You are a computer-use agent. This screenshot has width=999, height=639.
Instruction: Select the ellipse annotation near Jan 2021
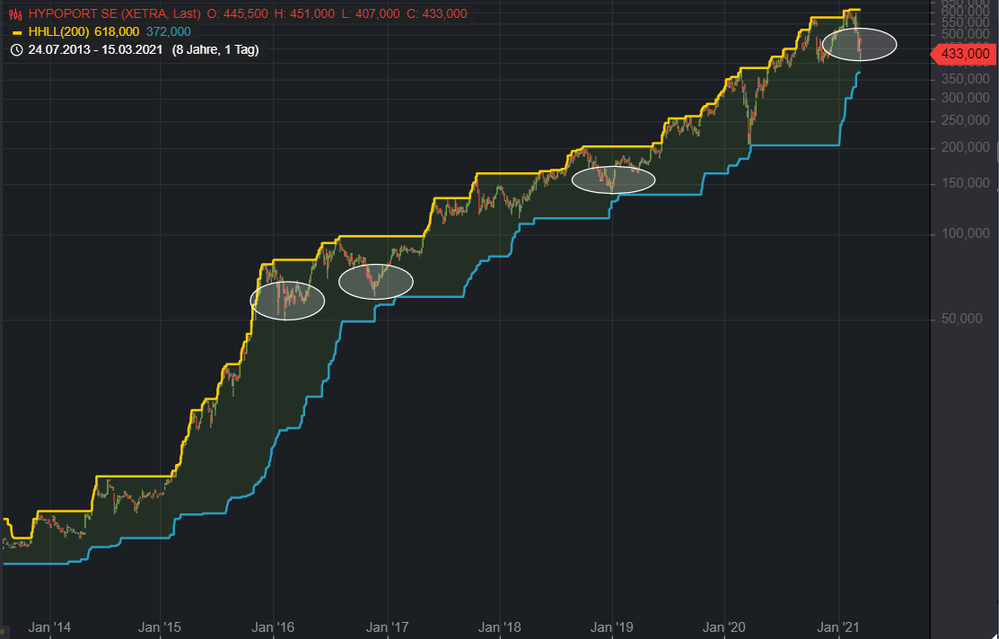tap(859, 44)
